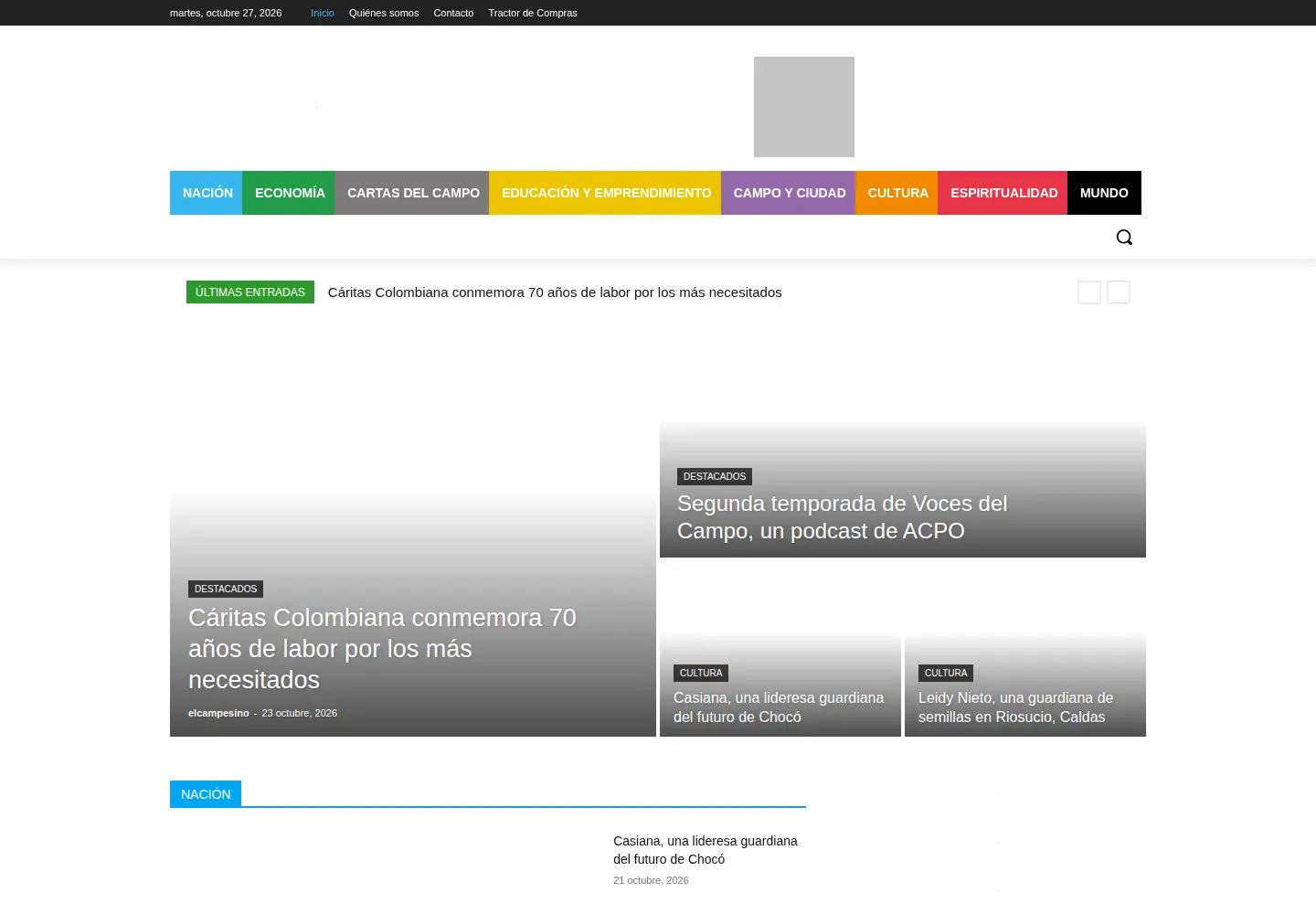
Task: Click the date martes, octubre 27, 2026
Action: [226, 13]
